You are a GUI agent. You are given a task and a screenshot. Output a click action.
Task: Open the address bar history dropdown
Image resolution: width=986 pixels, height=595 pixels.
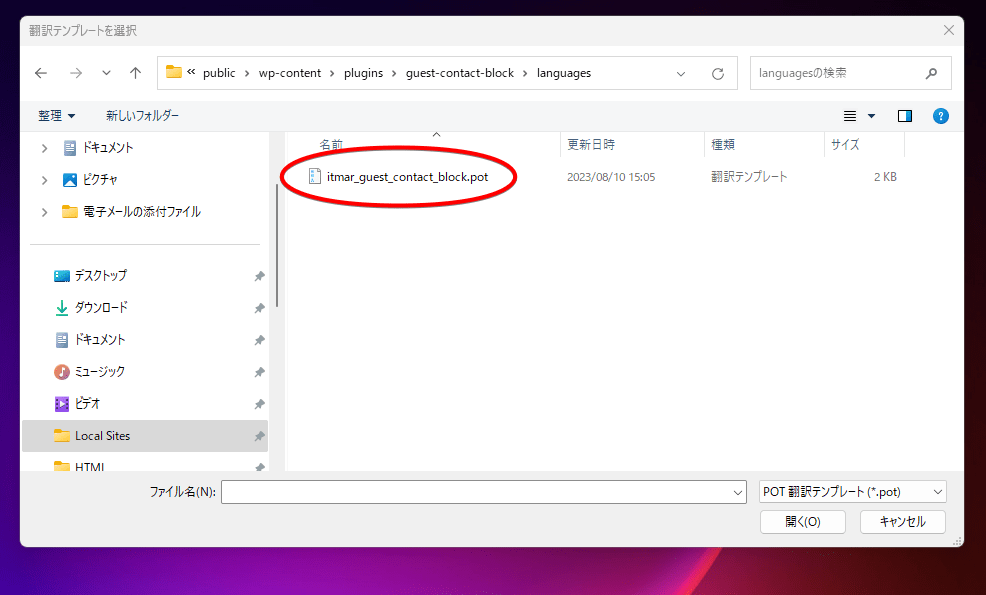coord(681,74)
